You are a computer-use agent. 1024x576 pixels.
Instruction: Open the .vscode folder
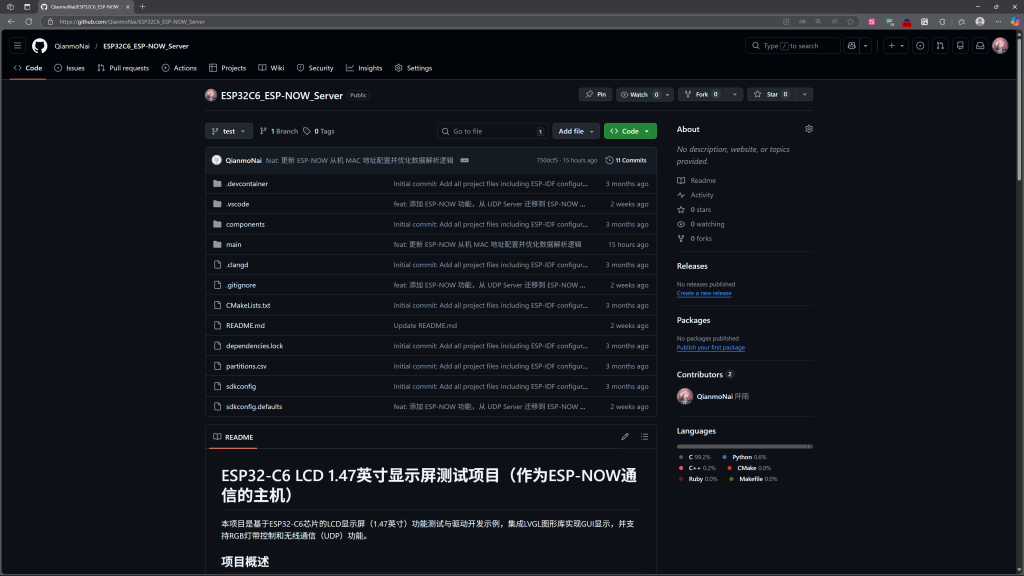pos(238,204)
